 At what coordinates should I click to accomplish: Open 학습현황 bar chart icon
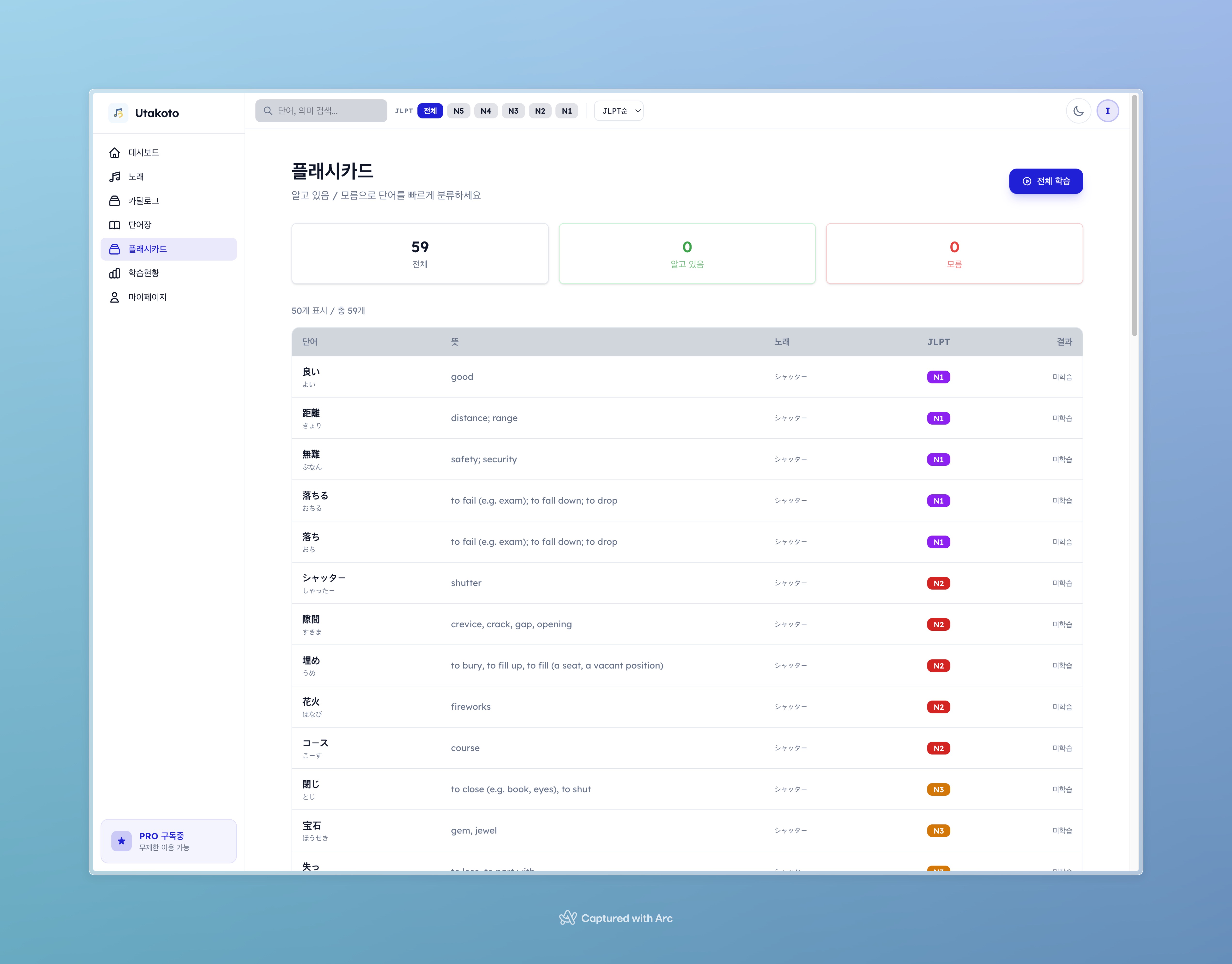[115, 273]
